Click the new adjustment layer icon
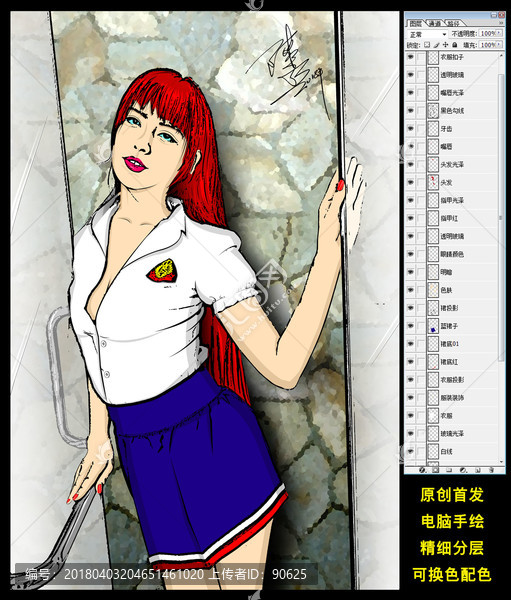 point(463,469)
